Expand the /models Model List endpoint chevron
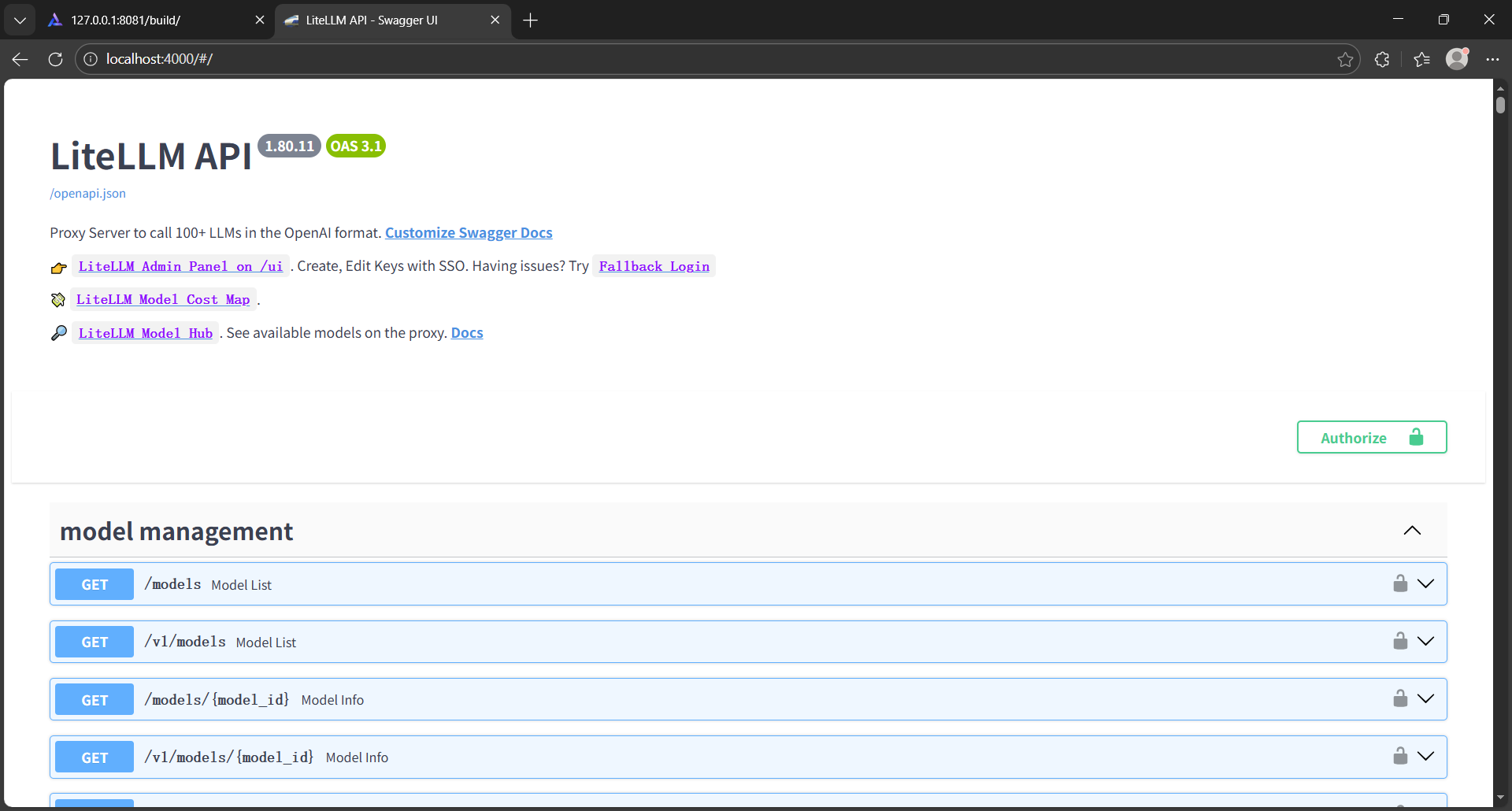This screenshot has height=811, width=1512. [x=1426, y=583]
